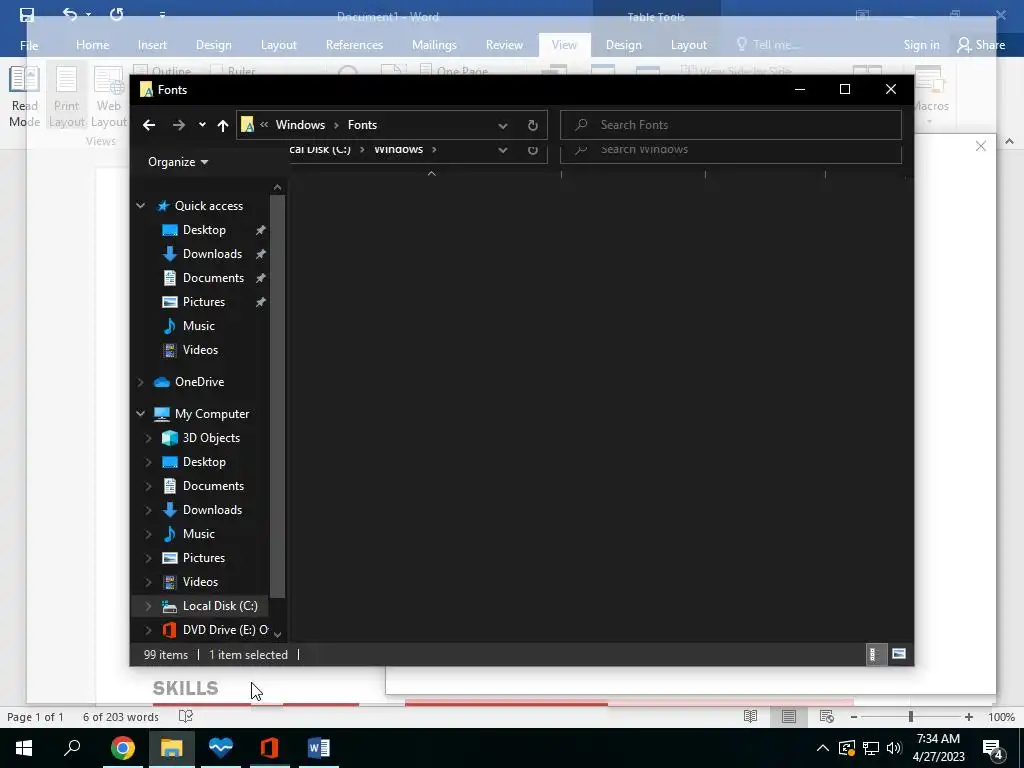Click Windows in address breadcrumb
The width and height of the screenshot is (1024, 768).
(300, 125)
